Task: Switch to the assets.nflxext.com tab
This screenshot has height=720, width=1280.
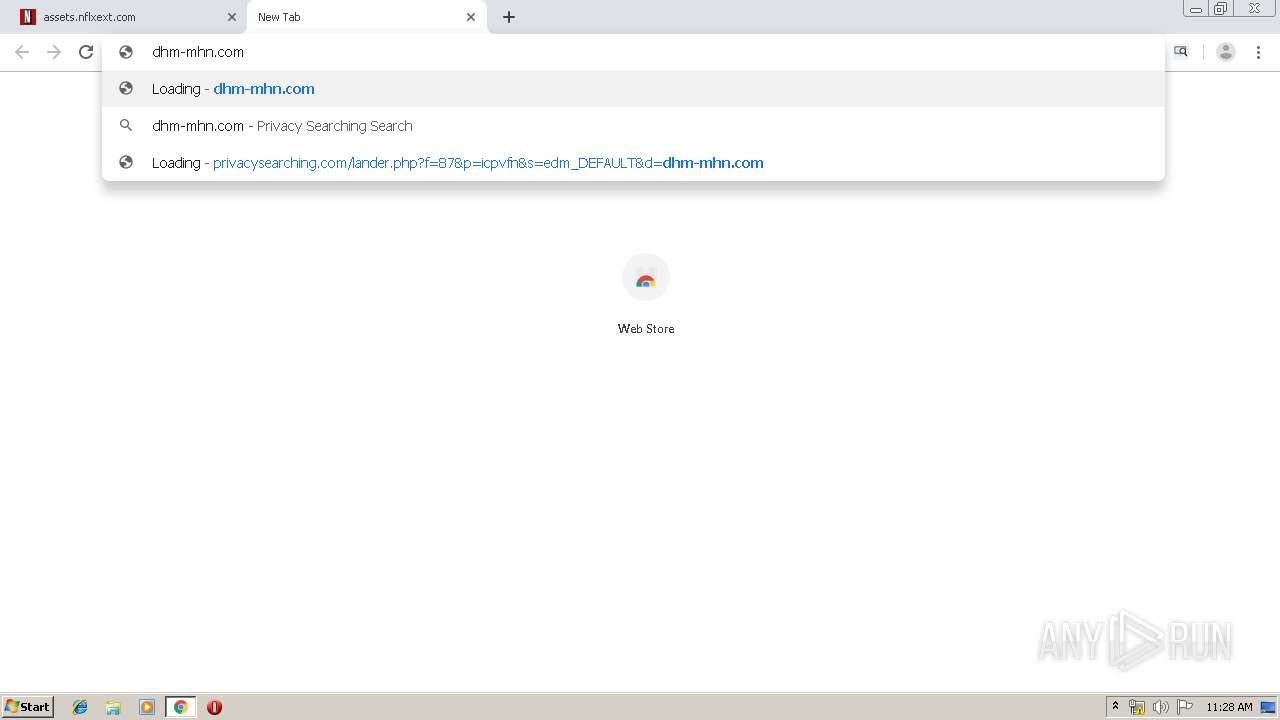Action: point(128,17)
